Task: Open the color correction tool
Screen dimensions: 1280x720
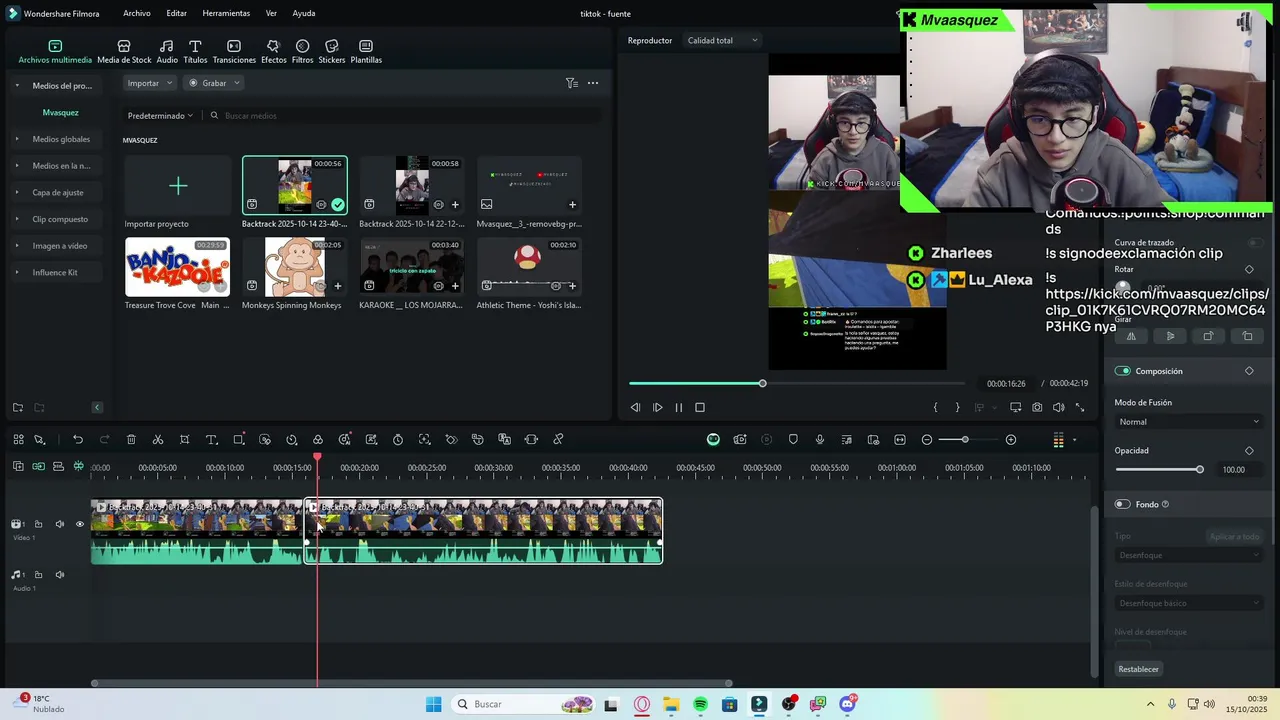Action: [318, 440]
